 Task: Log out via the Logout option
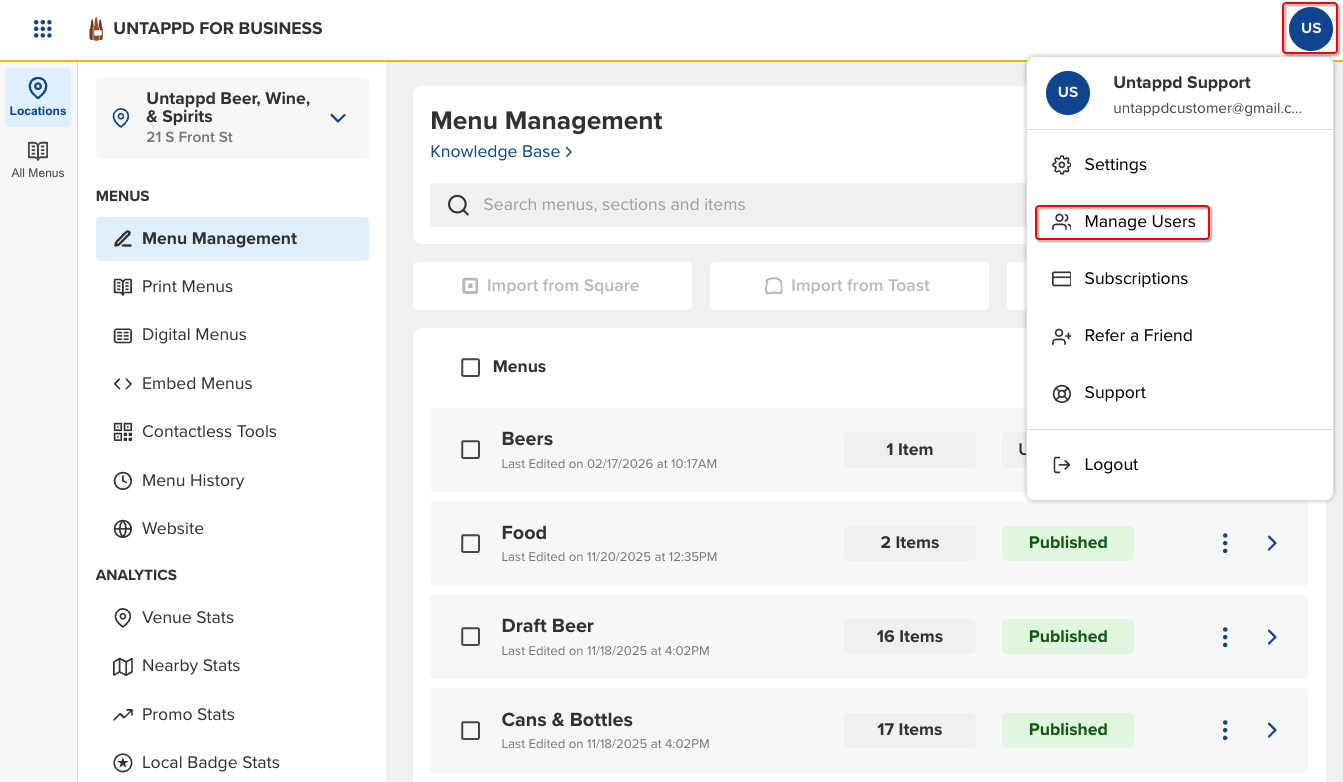(1110, 465)
